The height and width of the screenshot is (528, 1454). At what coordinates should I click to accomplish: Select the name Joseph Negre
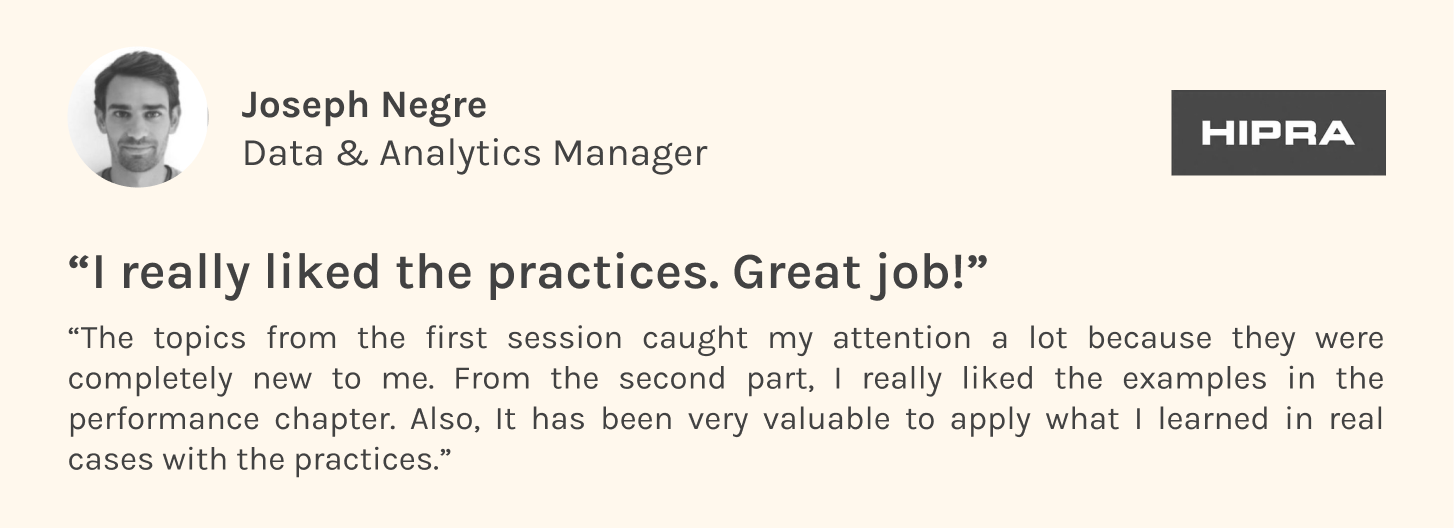point(364,106)
